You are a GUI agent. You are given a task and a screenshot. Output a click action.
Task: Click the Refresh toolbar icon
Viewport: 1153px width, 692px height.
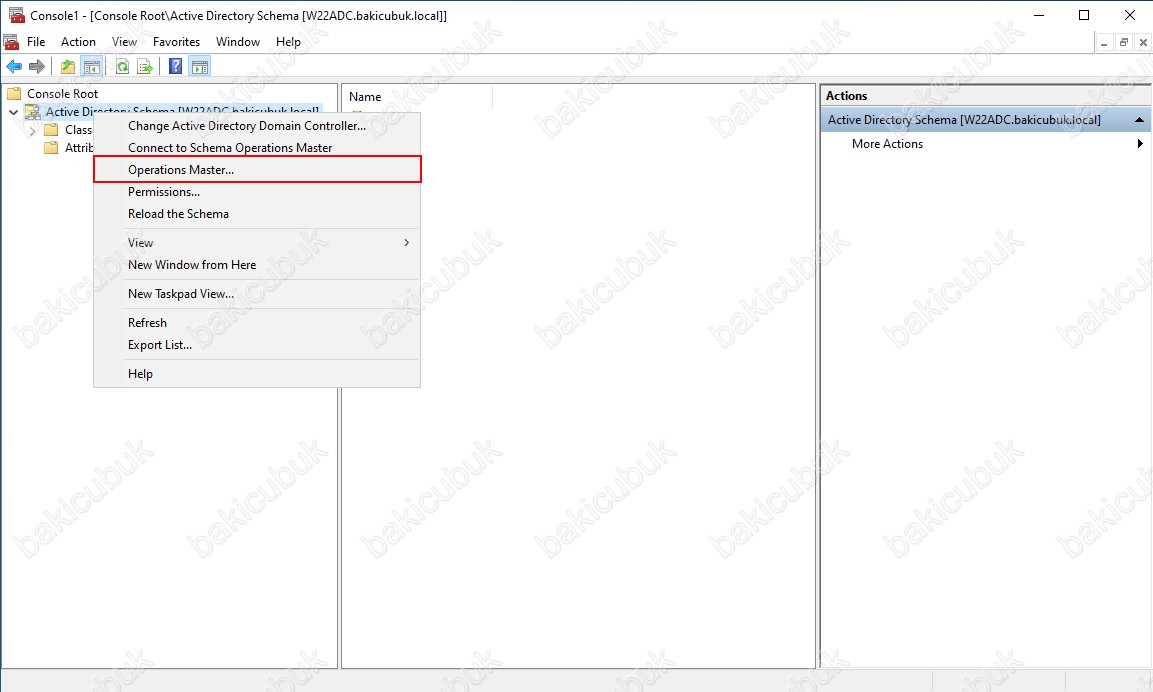coord(123,67)
